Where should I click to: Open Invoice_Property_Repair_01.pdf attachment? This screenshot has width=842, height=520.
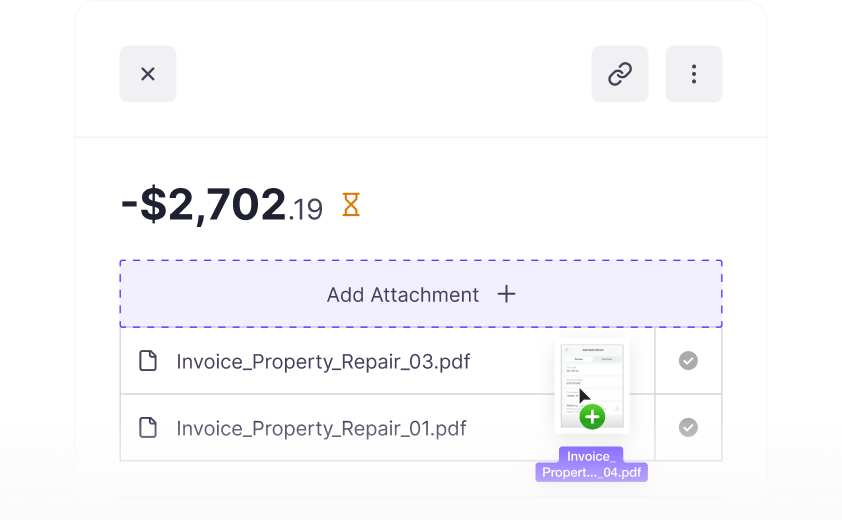[321, 428]
